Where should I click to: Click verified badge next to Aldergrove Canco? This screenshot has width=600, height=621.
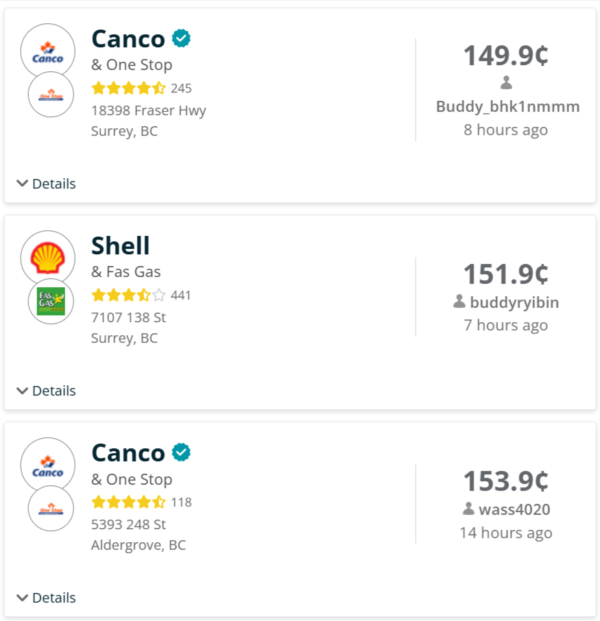[x=181, y=452]
